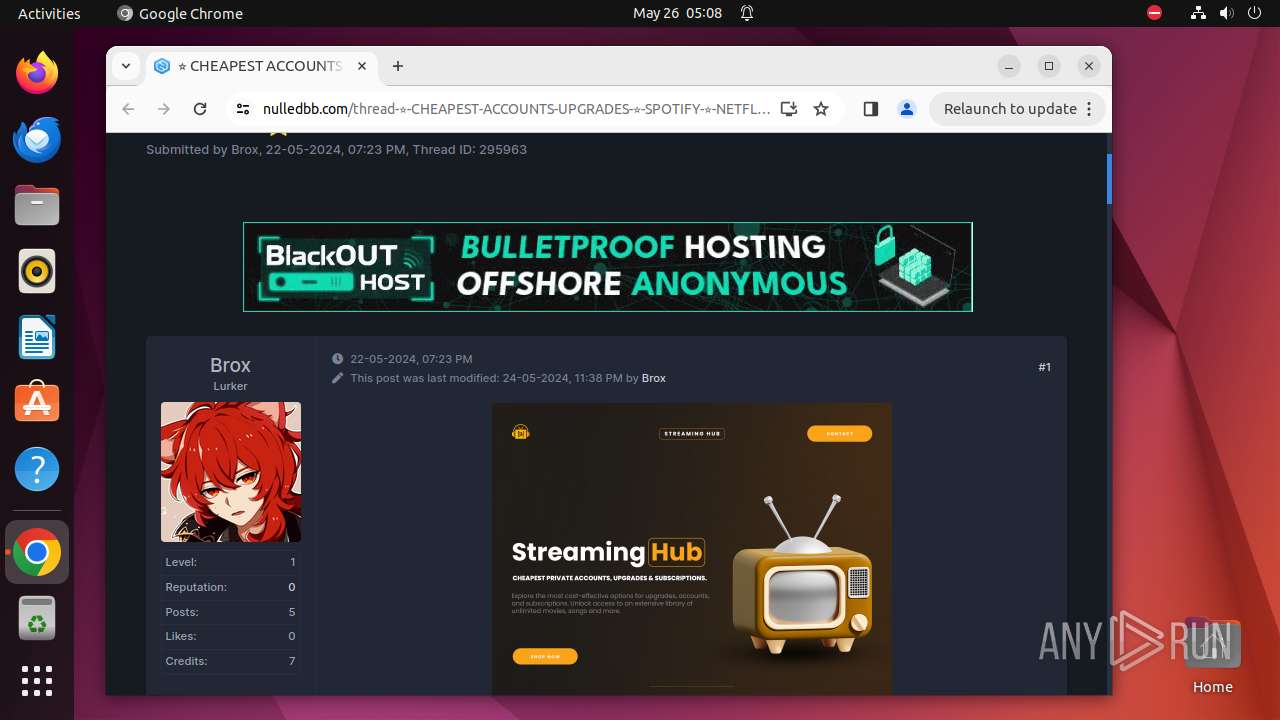The height and width of the screenshot is (720, 1280).
Task: Click the BlackOUT Host banner ad
Action: coord(608,267)
